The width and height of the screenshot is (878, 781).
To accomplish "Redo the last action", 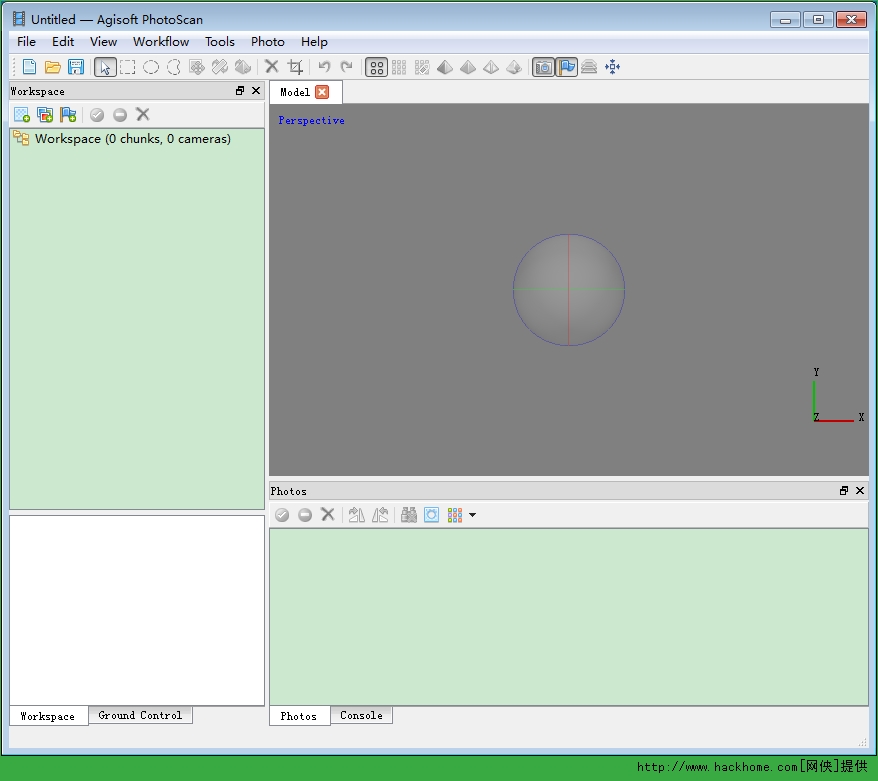I will tap(347, 67).
